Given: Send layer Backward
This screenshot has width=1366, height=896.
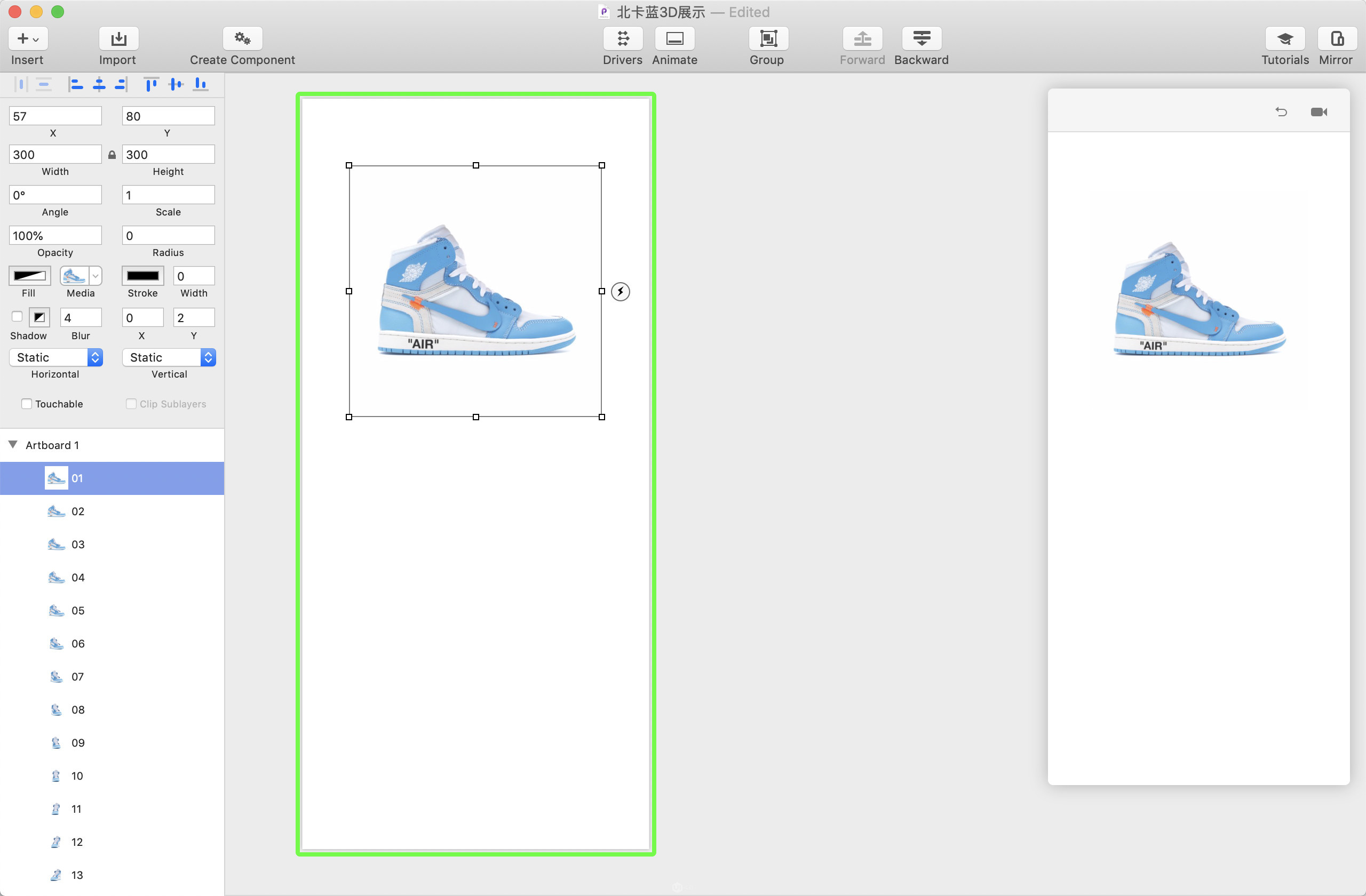Looking at the screenshot, I should pyautogui.click(x=921, y=38).
